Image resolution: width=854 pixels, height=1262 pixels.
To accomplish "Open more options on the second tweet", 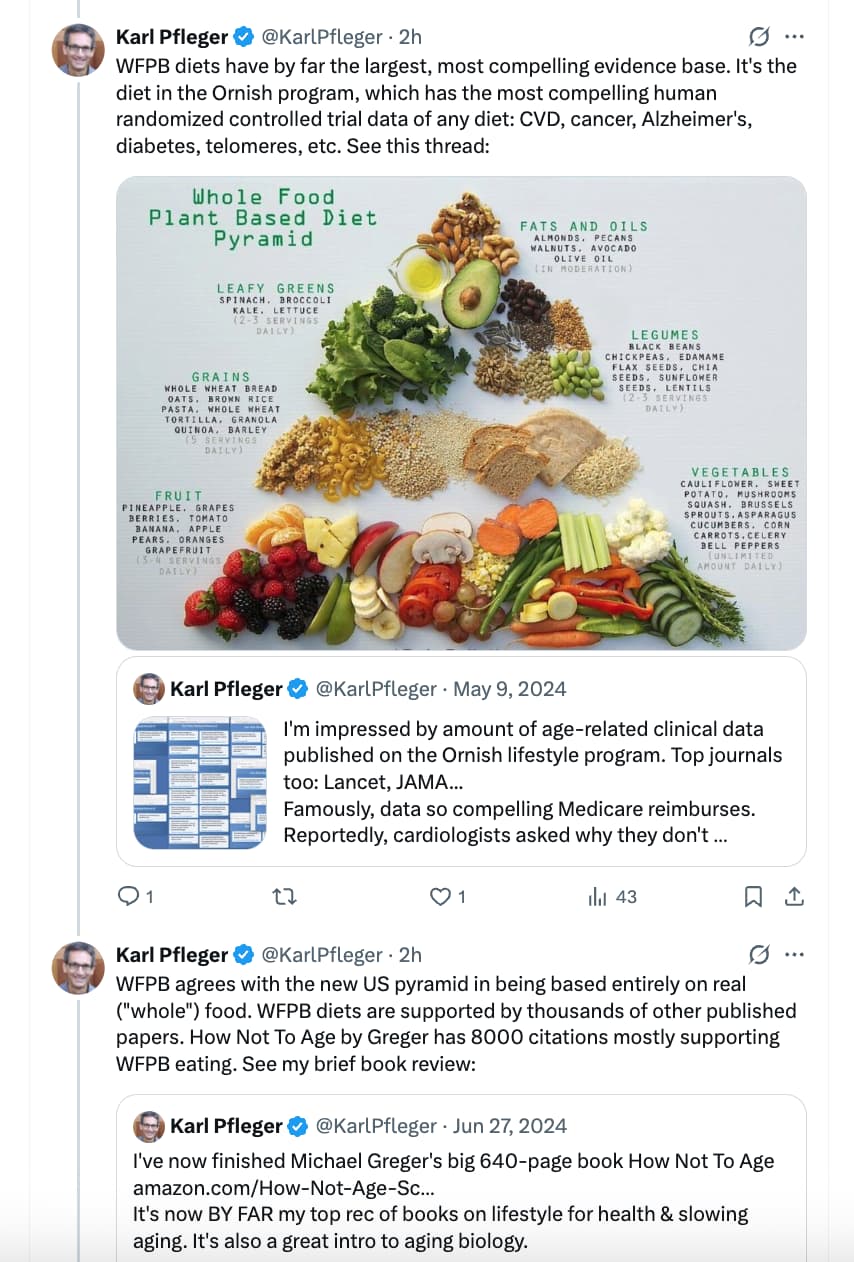I will click(x=794, y=955).
